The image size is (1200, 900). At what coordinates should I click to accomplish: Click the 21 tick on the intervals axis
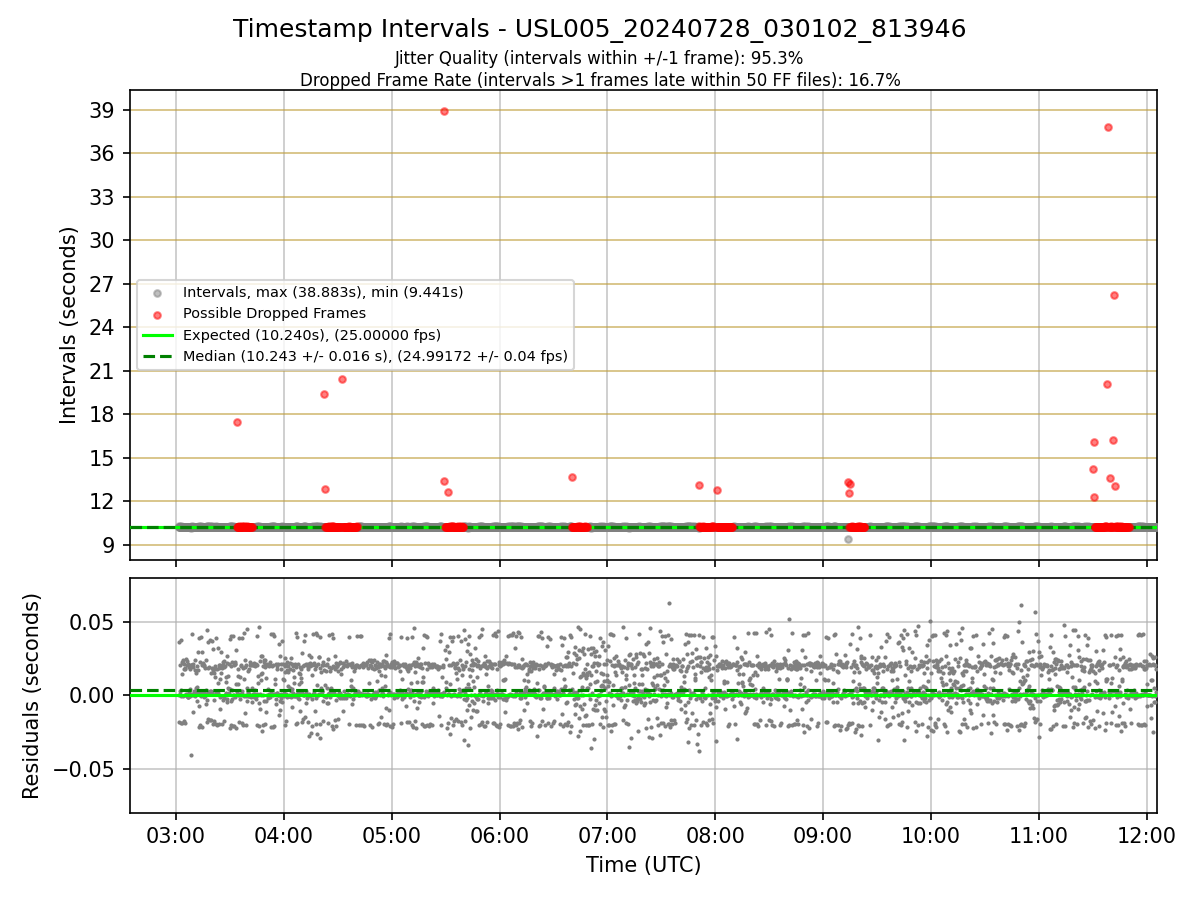coord(103,371)
